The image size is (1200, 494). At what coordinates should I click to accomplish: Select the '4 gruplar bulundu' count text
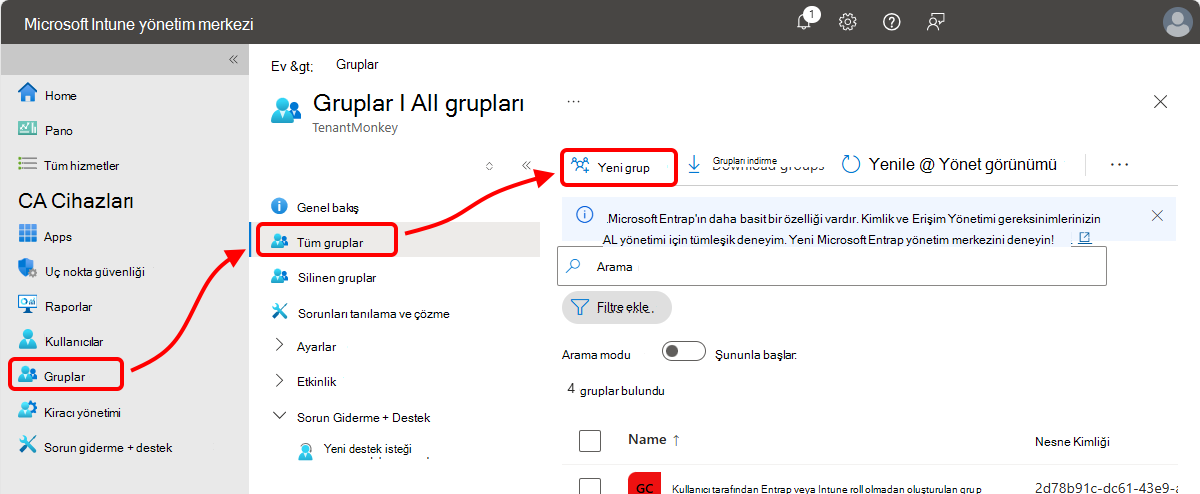pyautogui.click(x=616, y=390)
